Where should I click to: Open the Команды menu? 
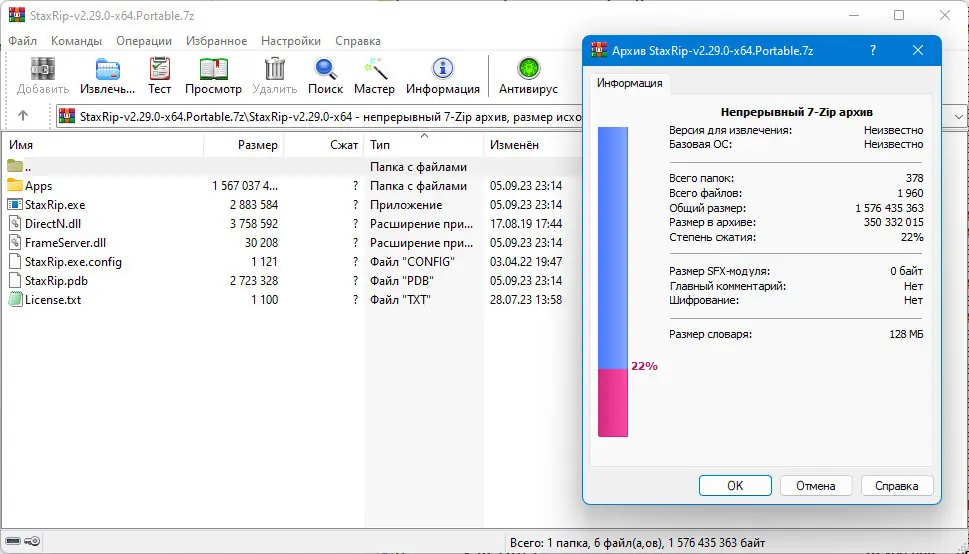[x=77, y=41]
